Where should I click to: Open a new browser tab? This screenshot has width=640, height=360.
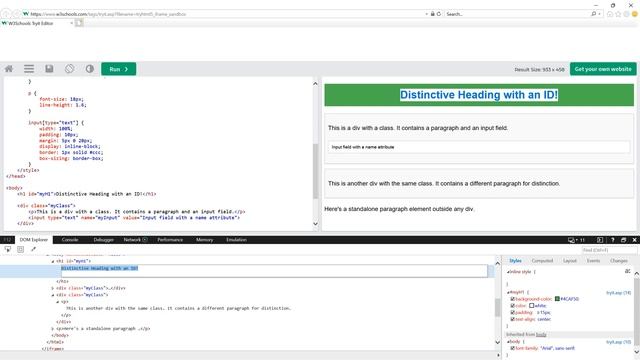coord(79,23)
